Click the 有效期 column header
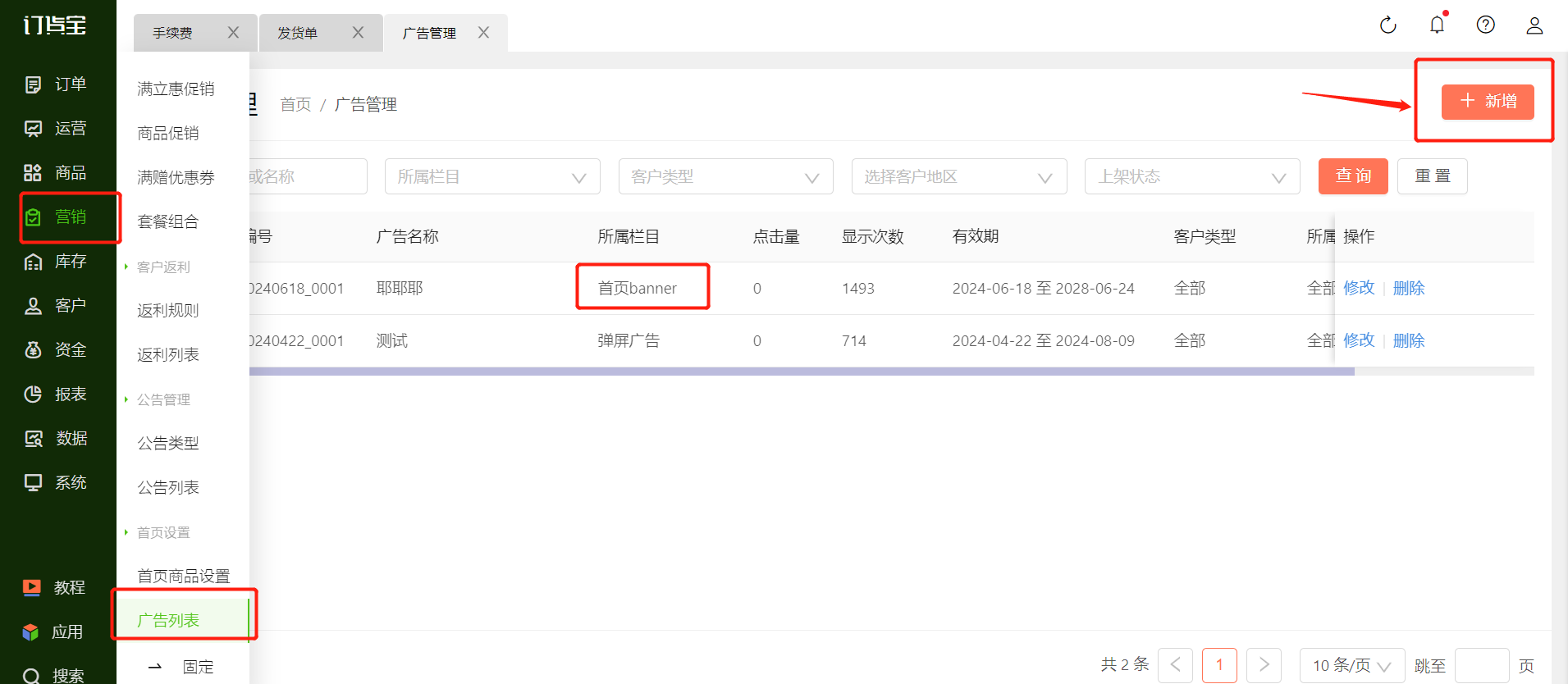 (976, 236)
